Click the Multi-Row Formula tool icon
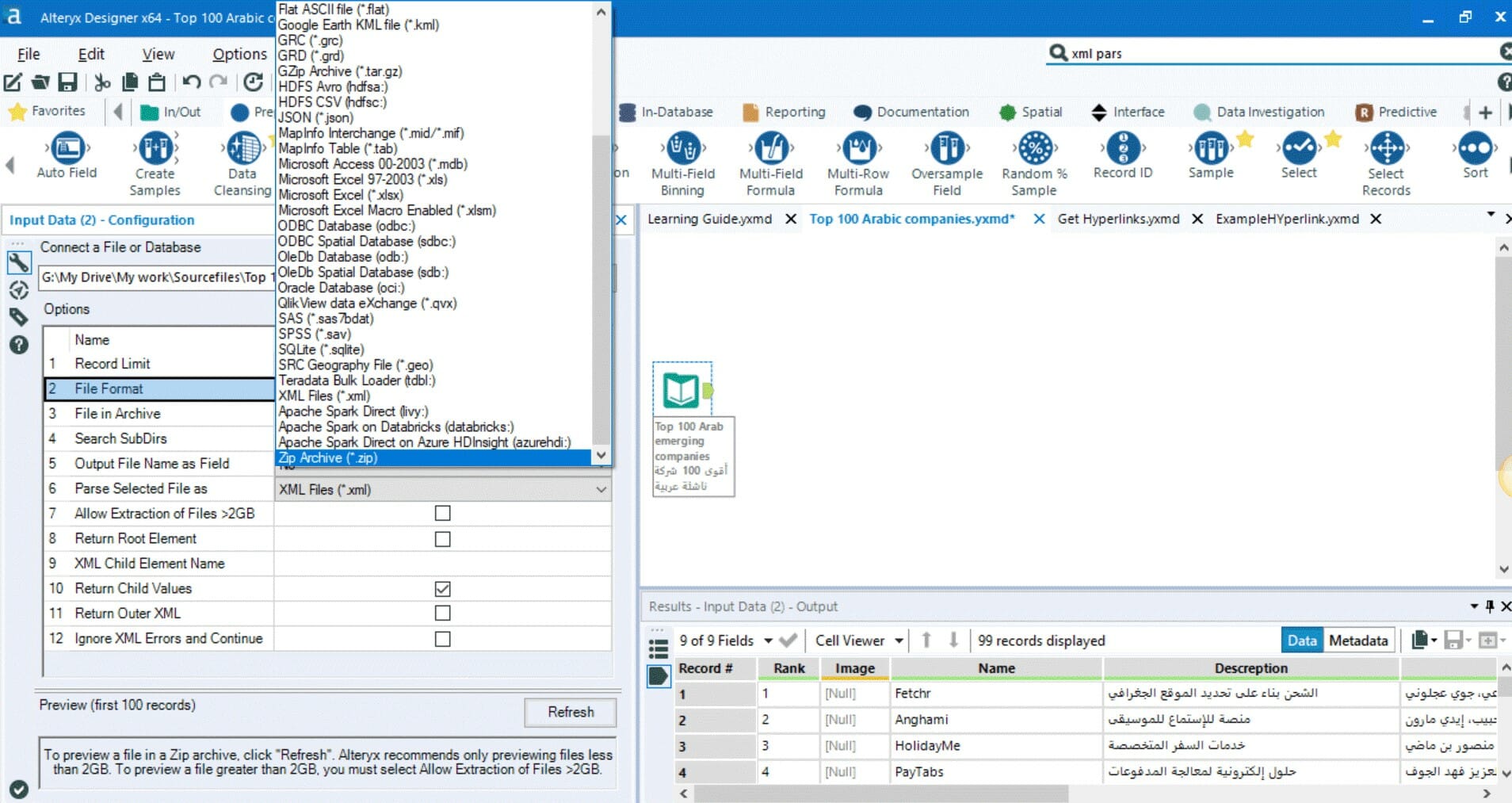 [859, 148]
